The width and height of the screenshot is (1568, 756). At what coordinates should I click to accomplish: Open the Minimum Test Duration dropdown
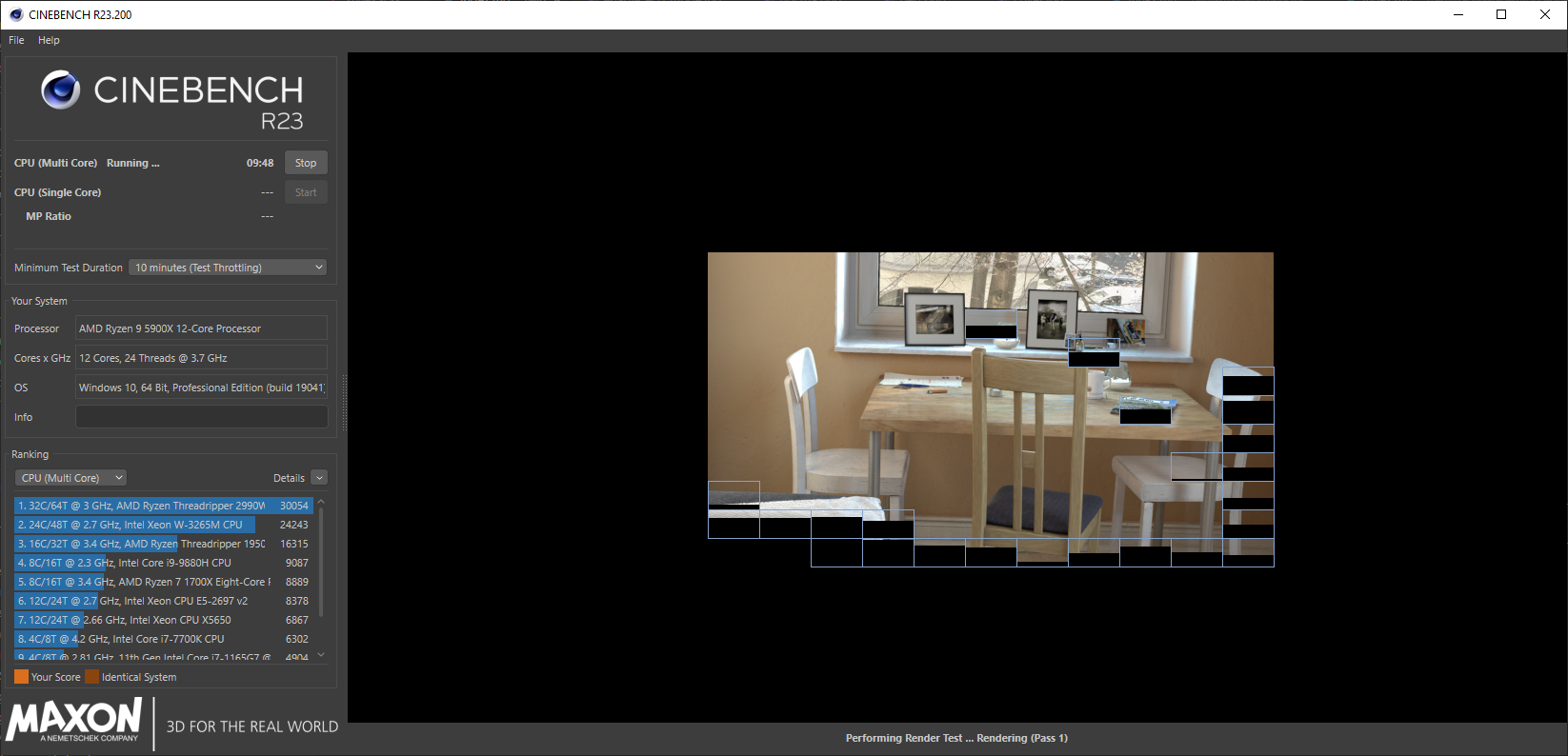coord(228,268)
